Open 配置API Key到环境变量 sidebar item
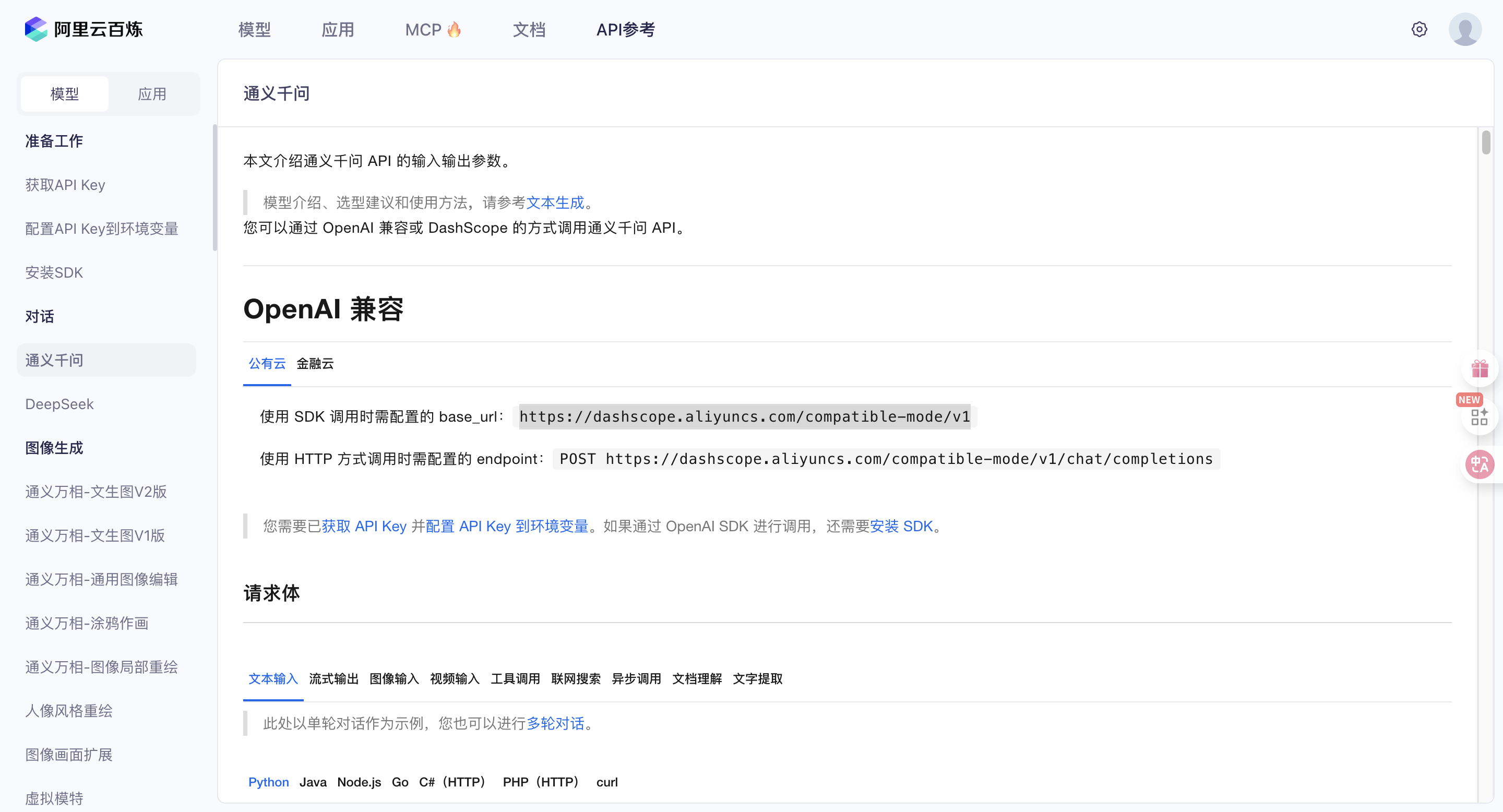 [x=102, y=229]
